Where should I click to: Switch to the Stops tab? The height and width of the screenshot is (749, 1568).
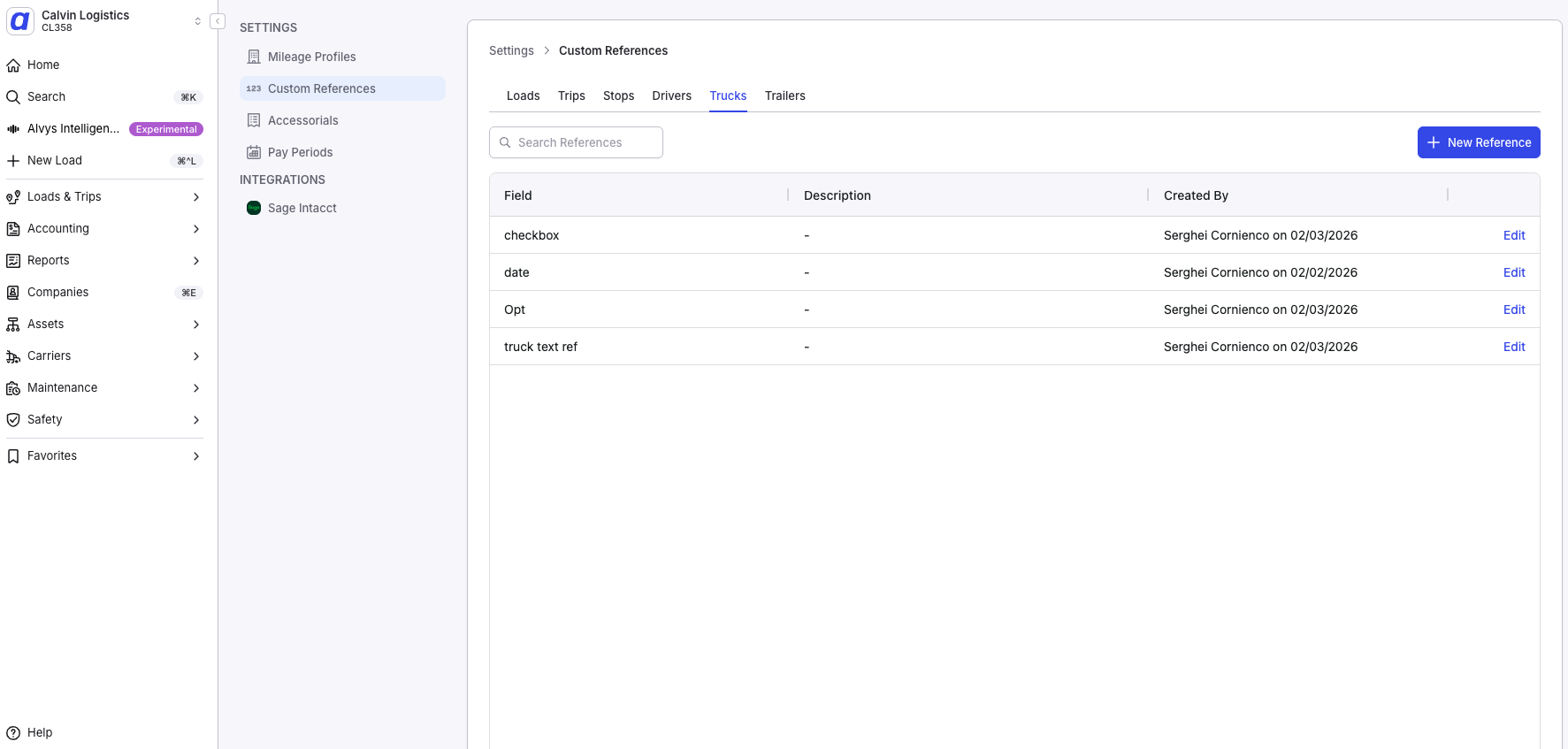pos(619,96)
